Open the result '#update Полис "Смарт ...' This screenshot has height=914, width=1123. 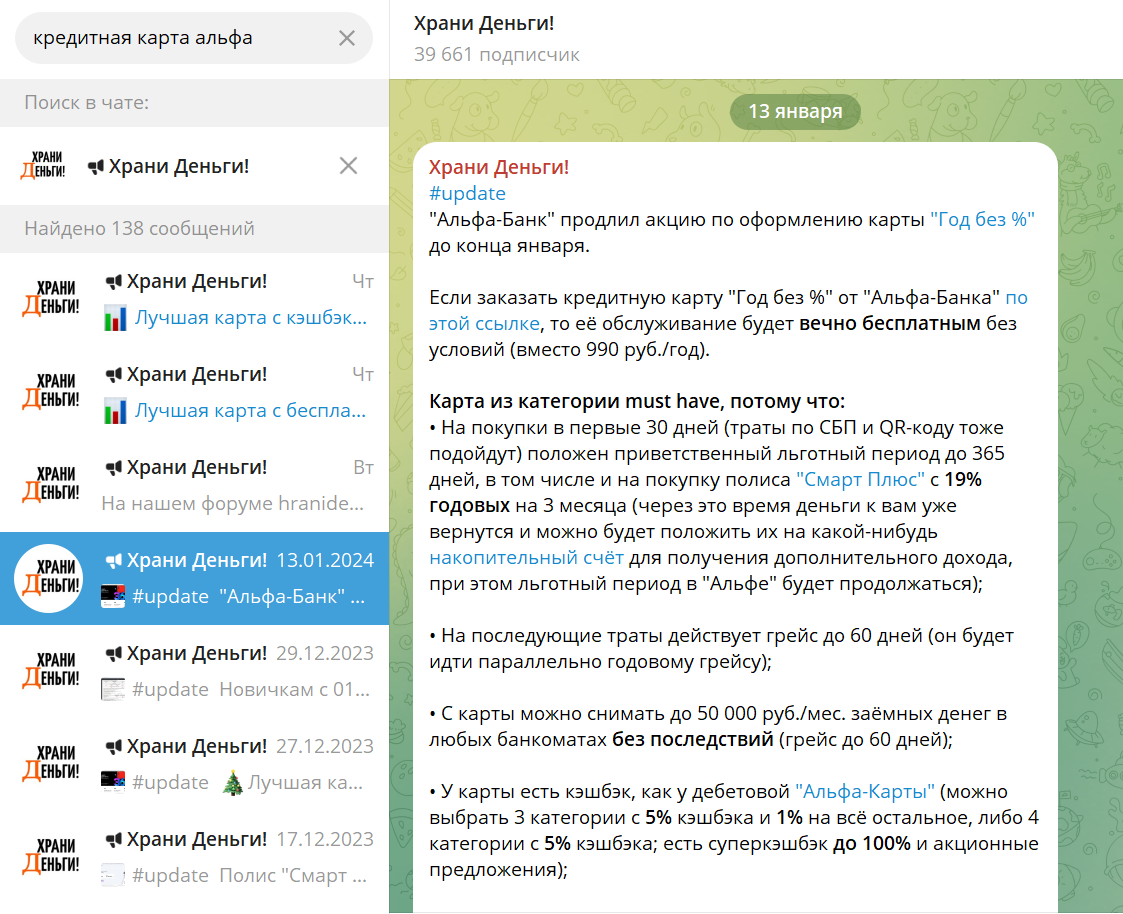(x=194, y=857)
